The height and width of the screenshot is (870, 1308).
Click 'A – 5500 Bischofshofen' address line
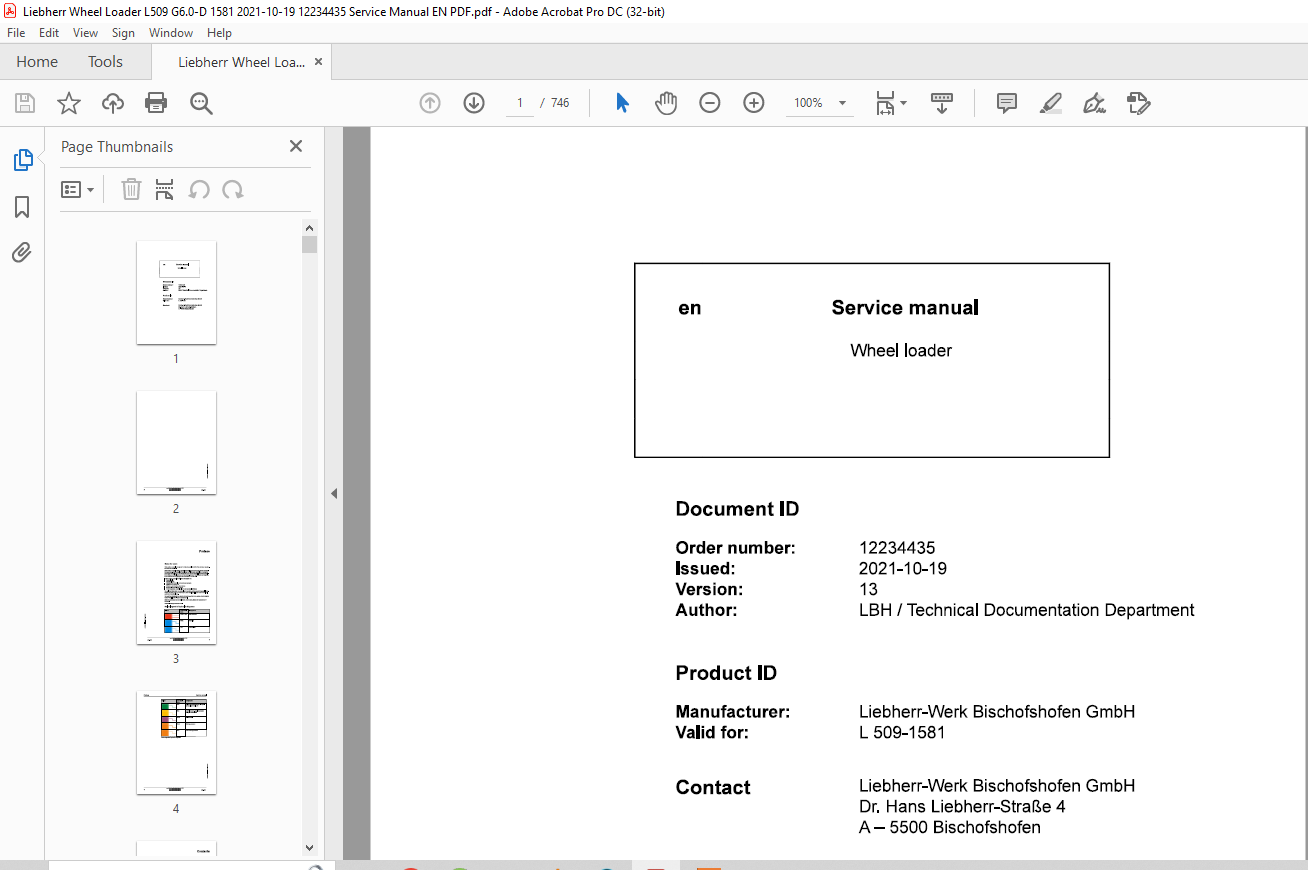point(950,828)
